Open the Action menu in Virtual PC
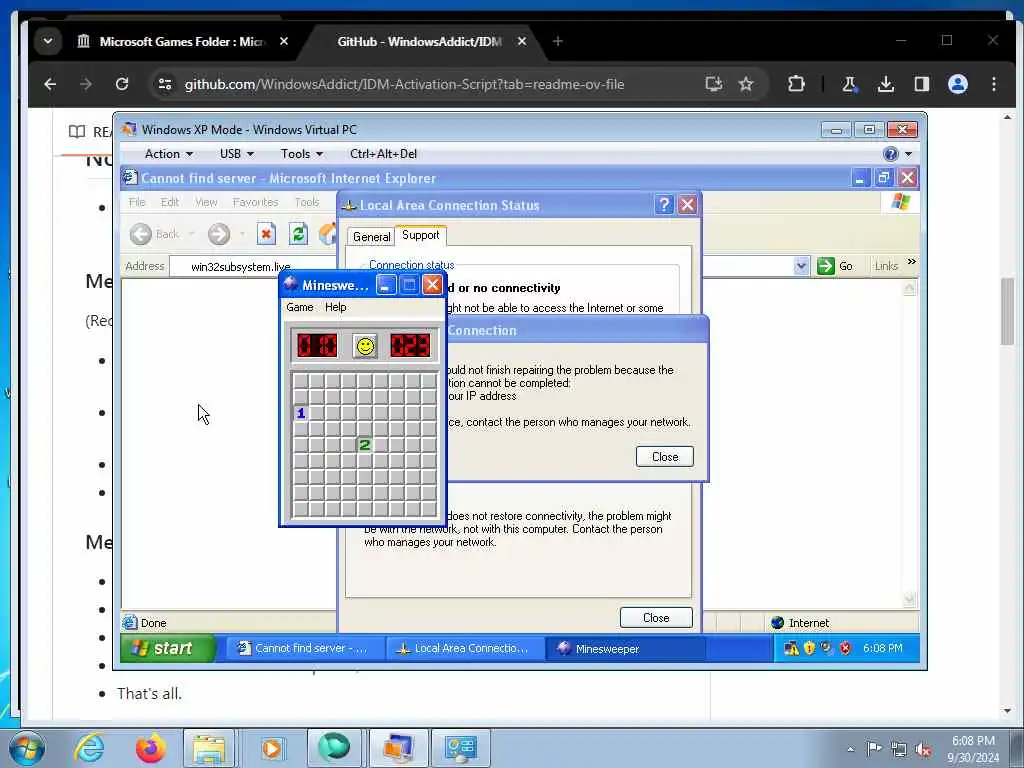The image size is (1024, 768). click(x=168, y=154)
